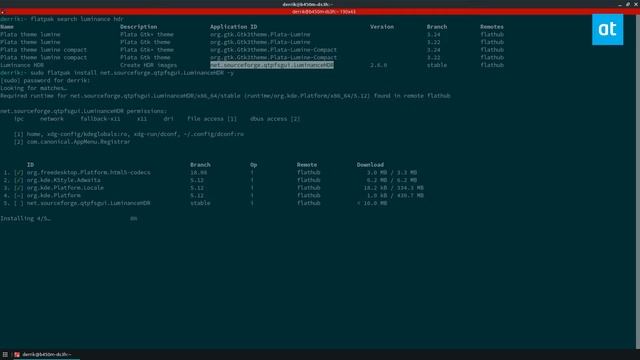Click the 'Luminance HDR' name in search results

click(22, 65)
